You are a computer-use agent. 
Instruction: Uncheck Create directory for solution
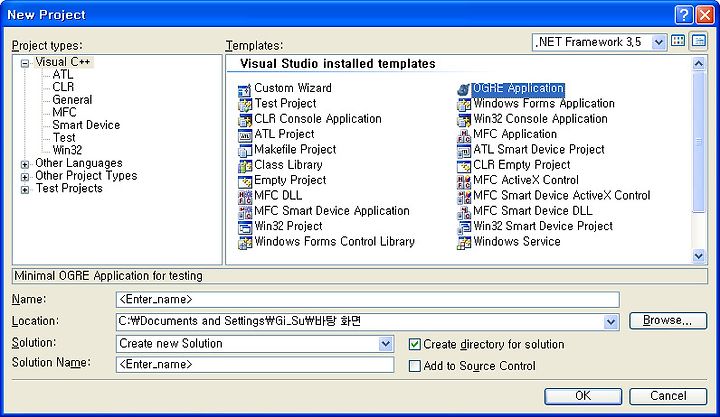tap(415, 344)
